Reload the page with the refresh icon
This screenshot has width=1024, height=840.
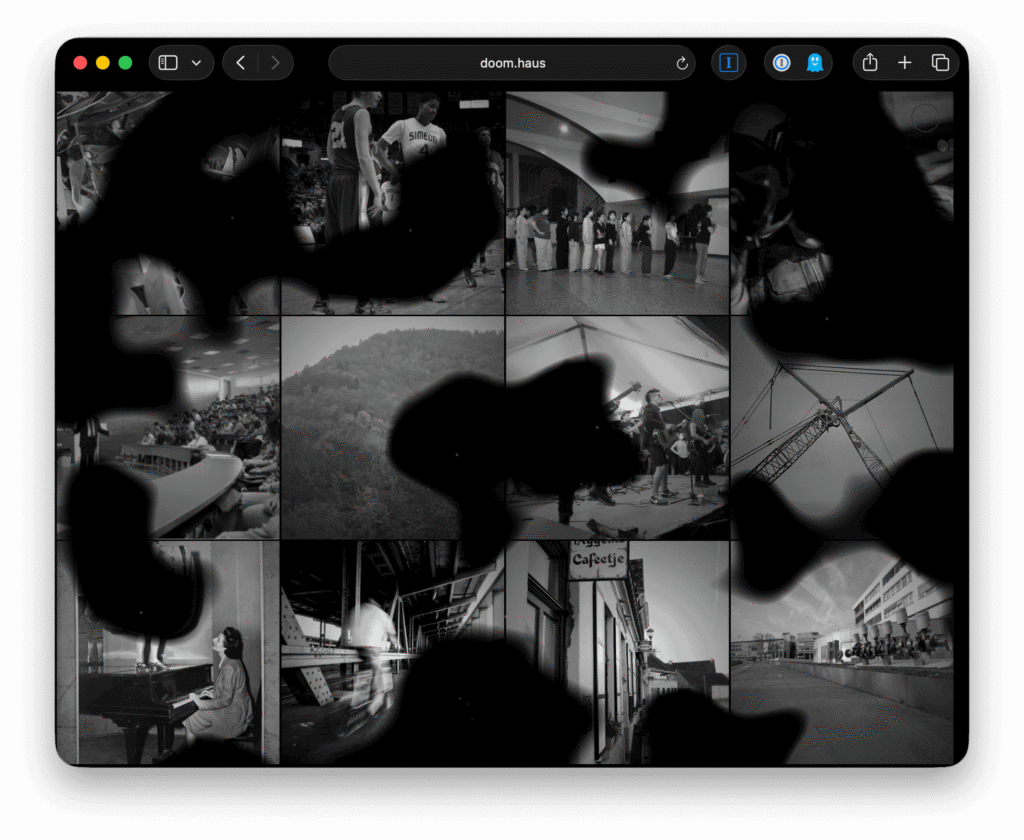(682, 63)
